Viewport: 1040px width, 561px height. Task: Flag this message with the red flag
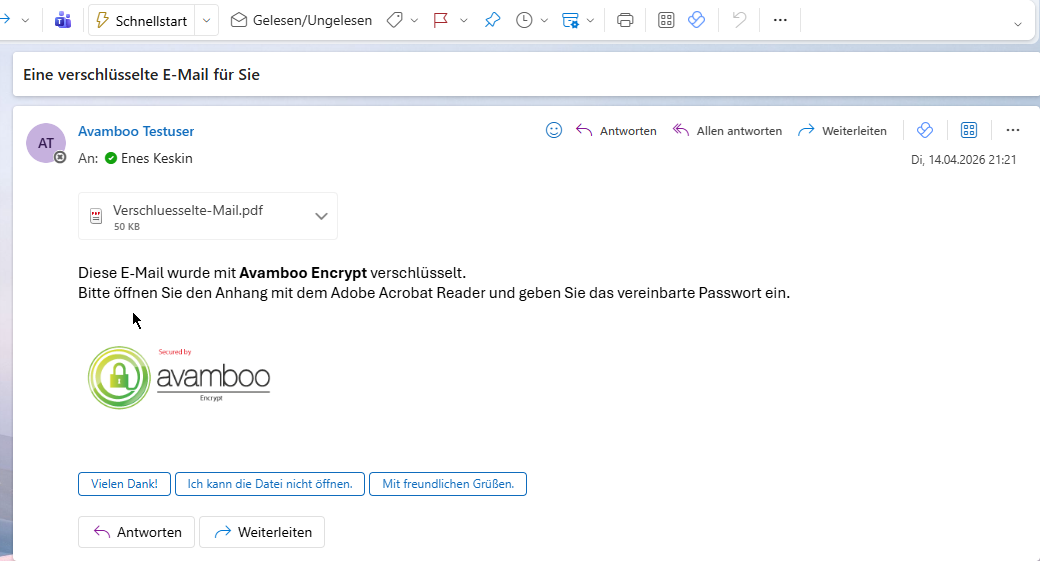[x=440, y=21]
